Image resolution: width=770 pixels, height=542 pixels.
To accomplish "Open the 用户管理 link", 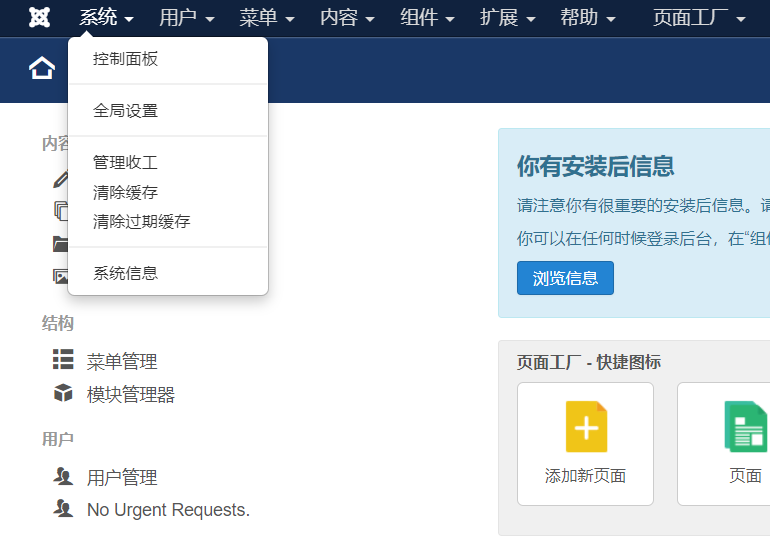I will coord(122,478).
